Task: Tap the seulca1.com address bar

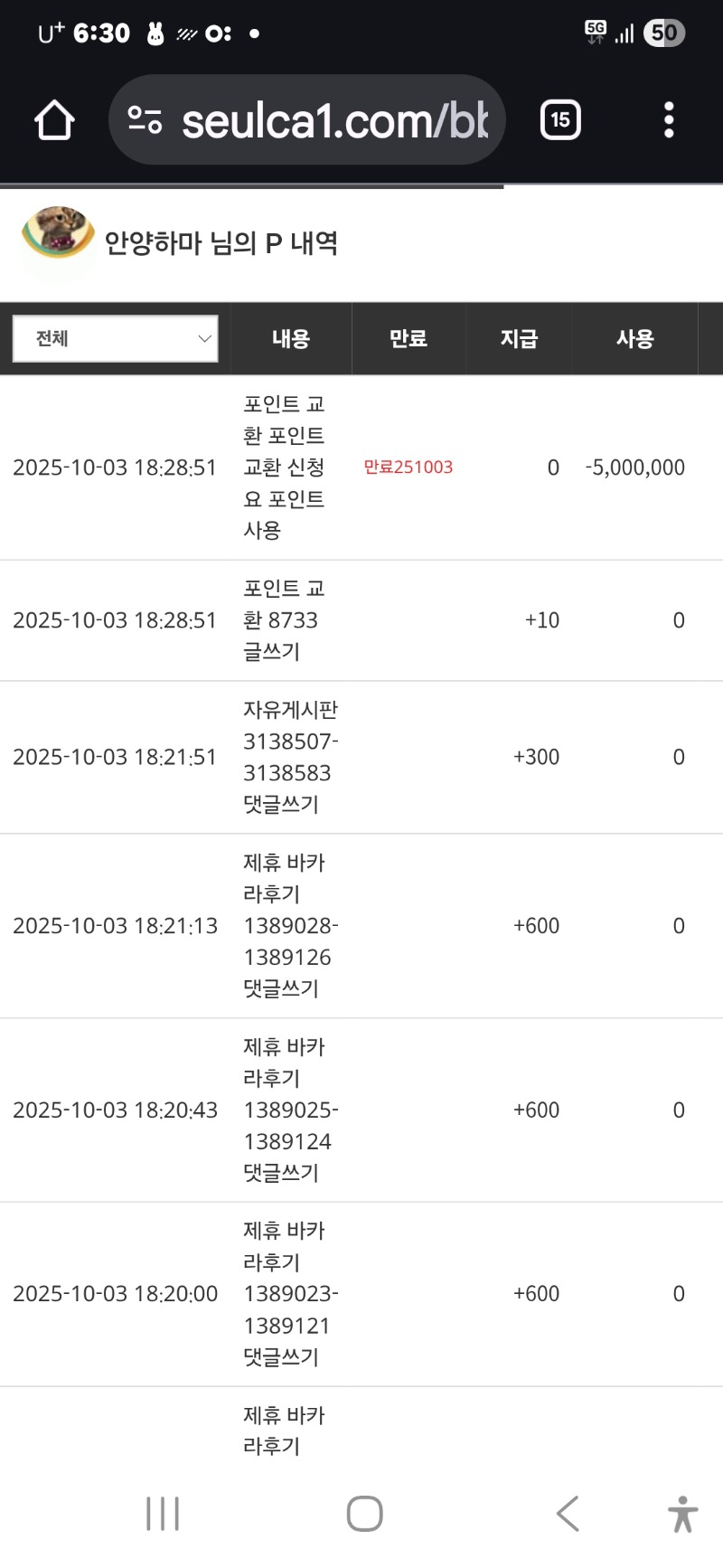Action: click(x=334, y=120)
